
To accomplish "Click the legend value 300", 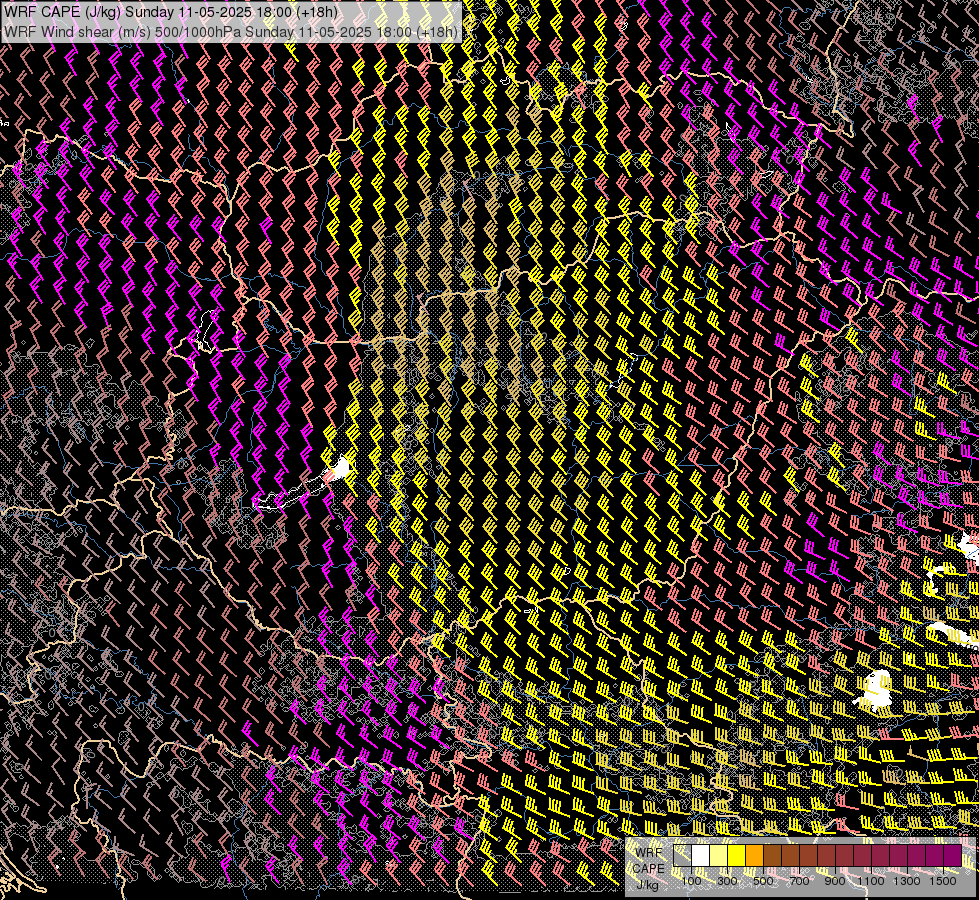I will point(727,881).
